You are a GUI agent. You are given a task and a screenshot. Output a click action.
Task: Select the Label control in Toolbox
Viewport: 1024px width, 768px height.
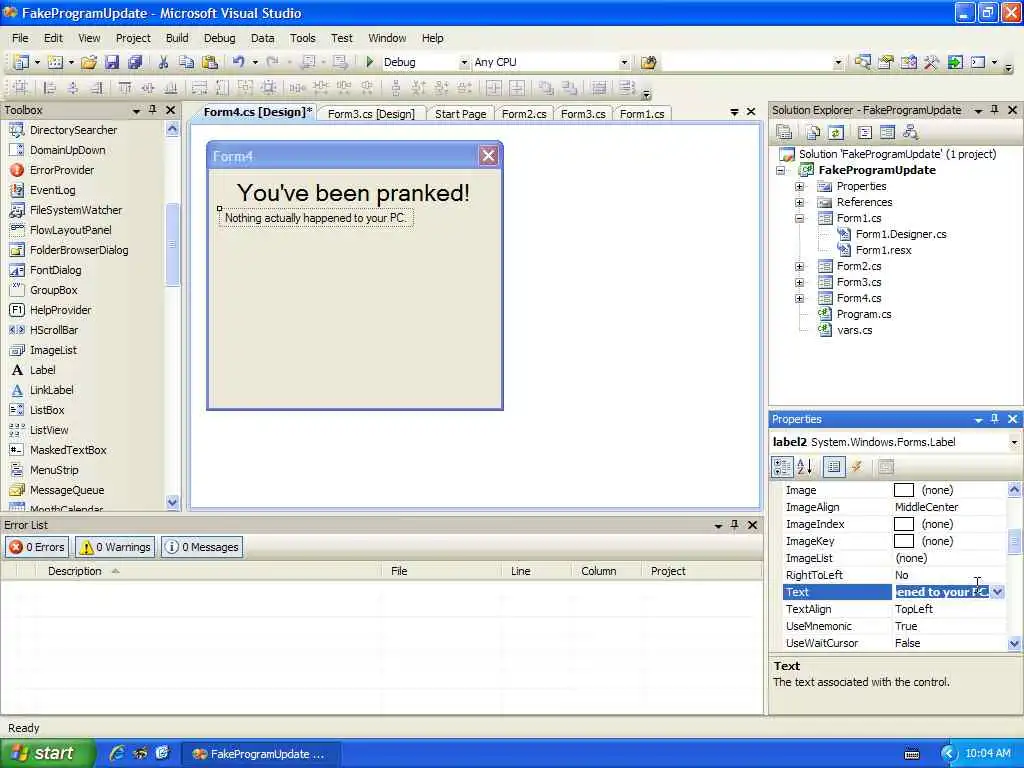point(42,370)
